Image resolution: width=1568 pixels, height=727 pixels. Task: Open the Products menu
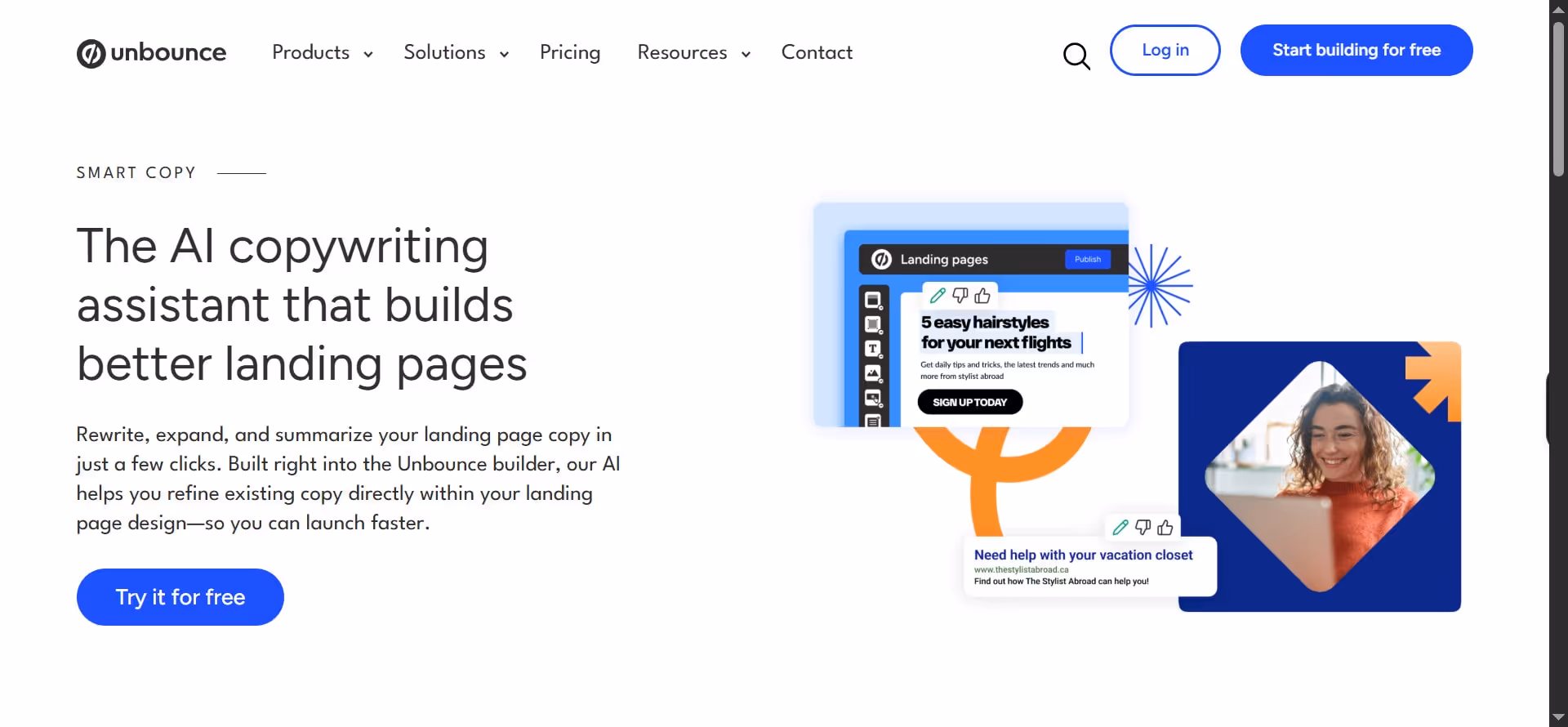311,52
